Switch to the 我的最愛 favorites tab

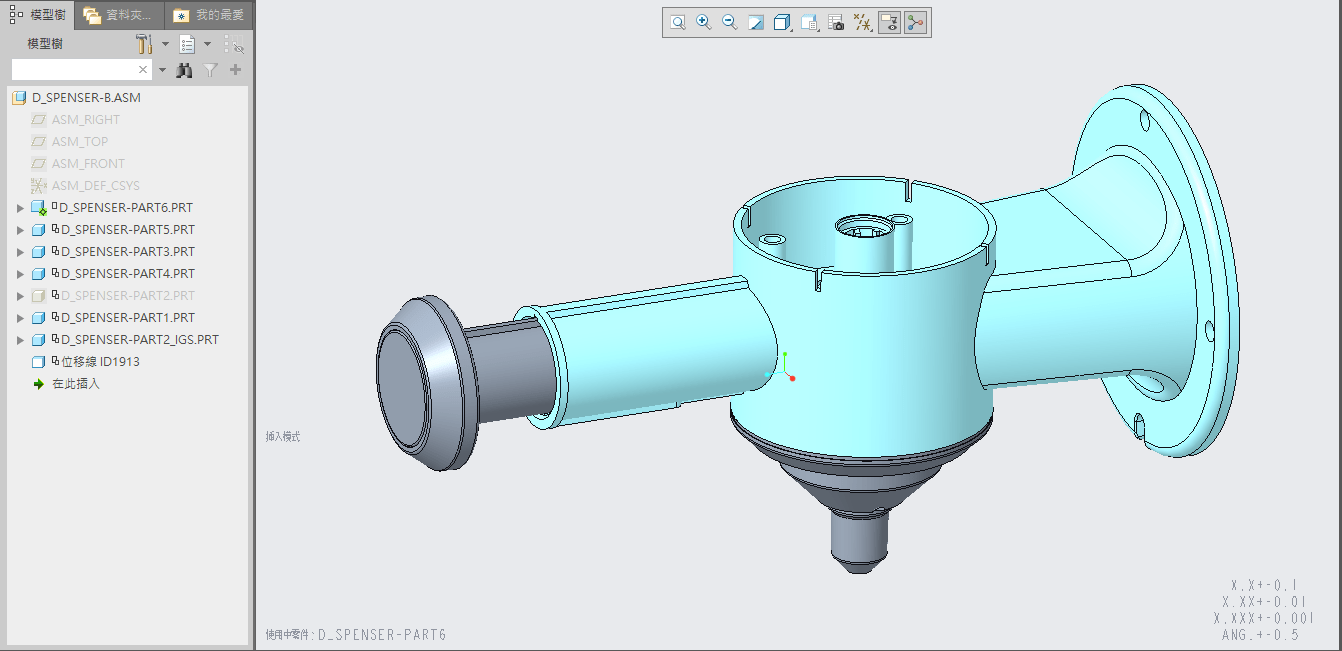(208, 15)
